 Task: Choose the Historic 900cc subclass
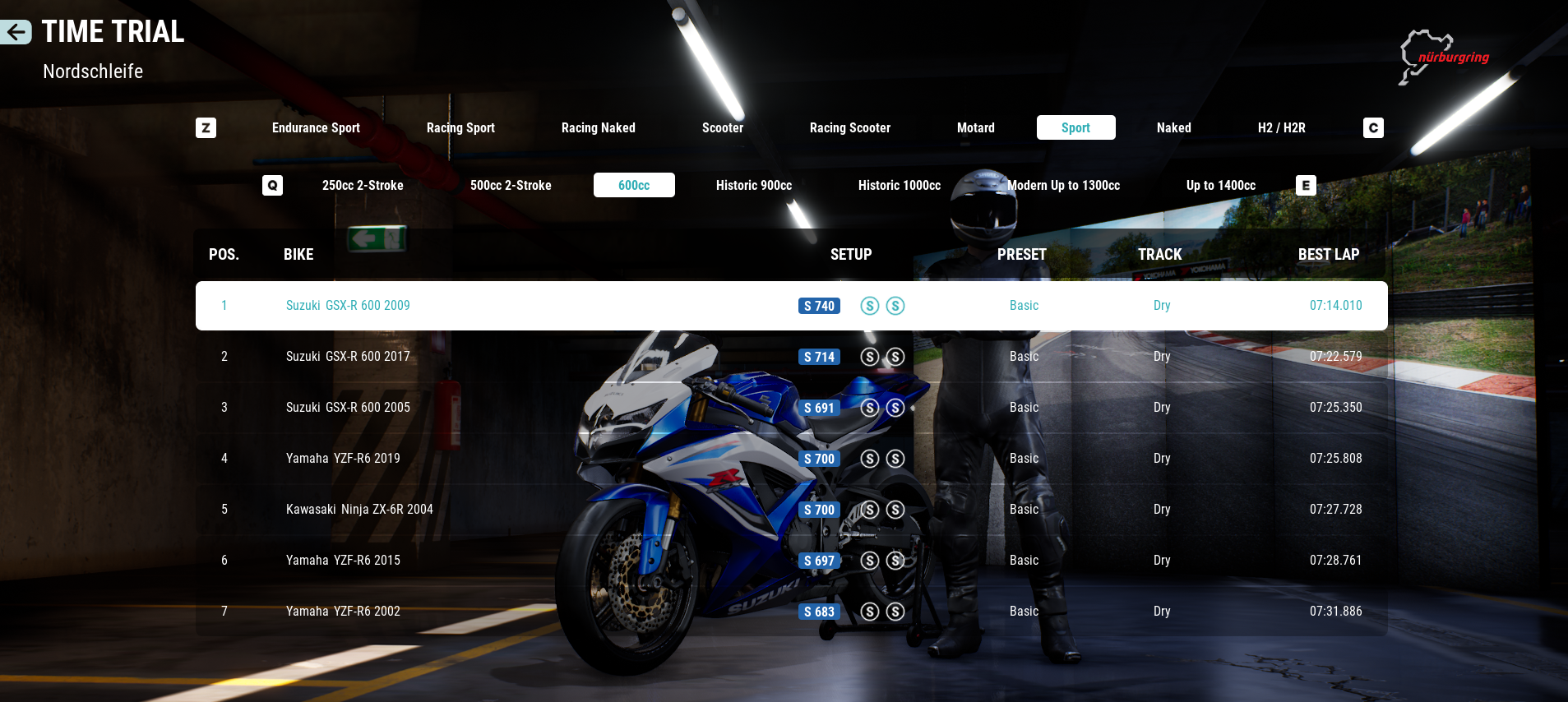tap(754, 185)
